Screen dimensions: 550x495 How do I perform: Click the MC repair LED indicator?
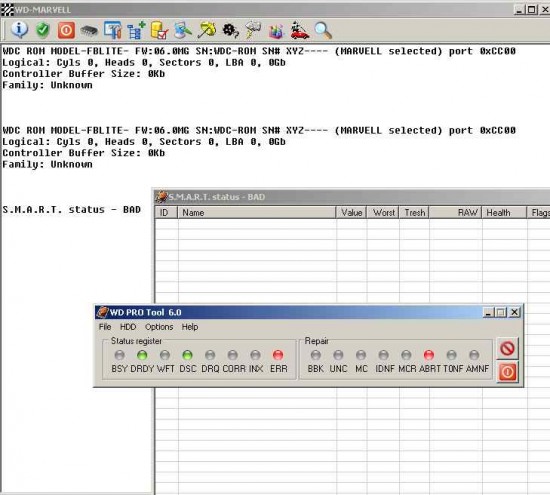[x=361, y=355]
